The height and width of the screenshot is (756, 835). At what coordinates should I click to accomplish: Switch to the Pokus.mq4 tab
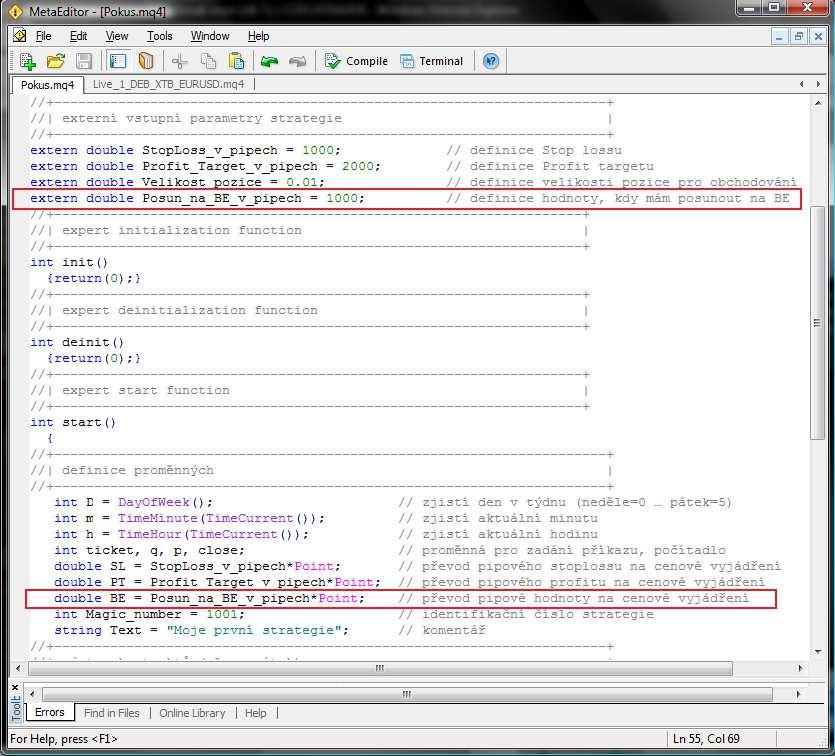point(47,85)
